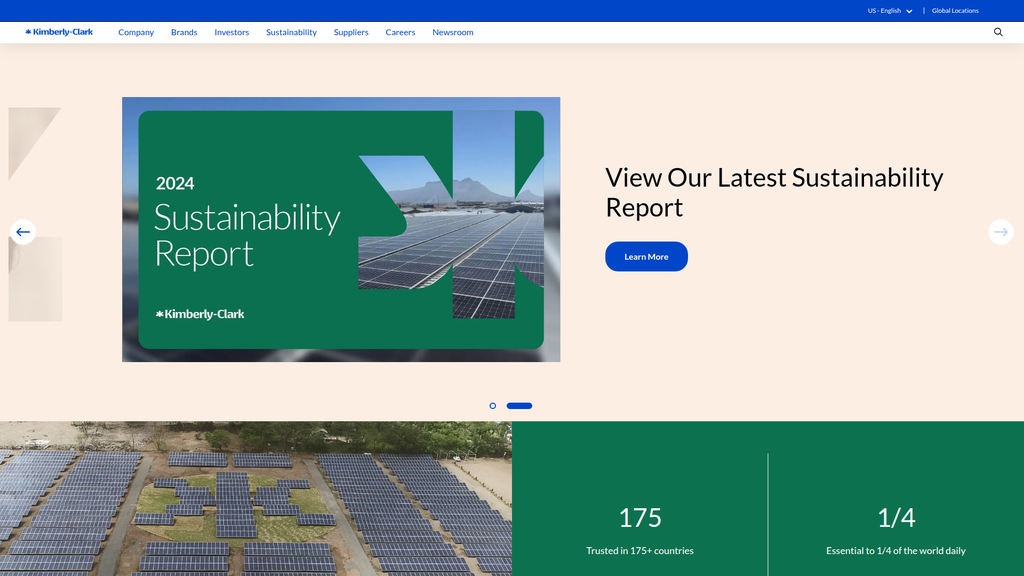Image resolution: width=1024 pixels, height=576 pixels.
Task: Click the 2024 Sustainability Report image
Action: (x=341, y=229)
